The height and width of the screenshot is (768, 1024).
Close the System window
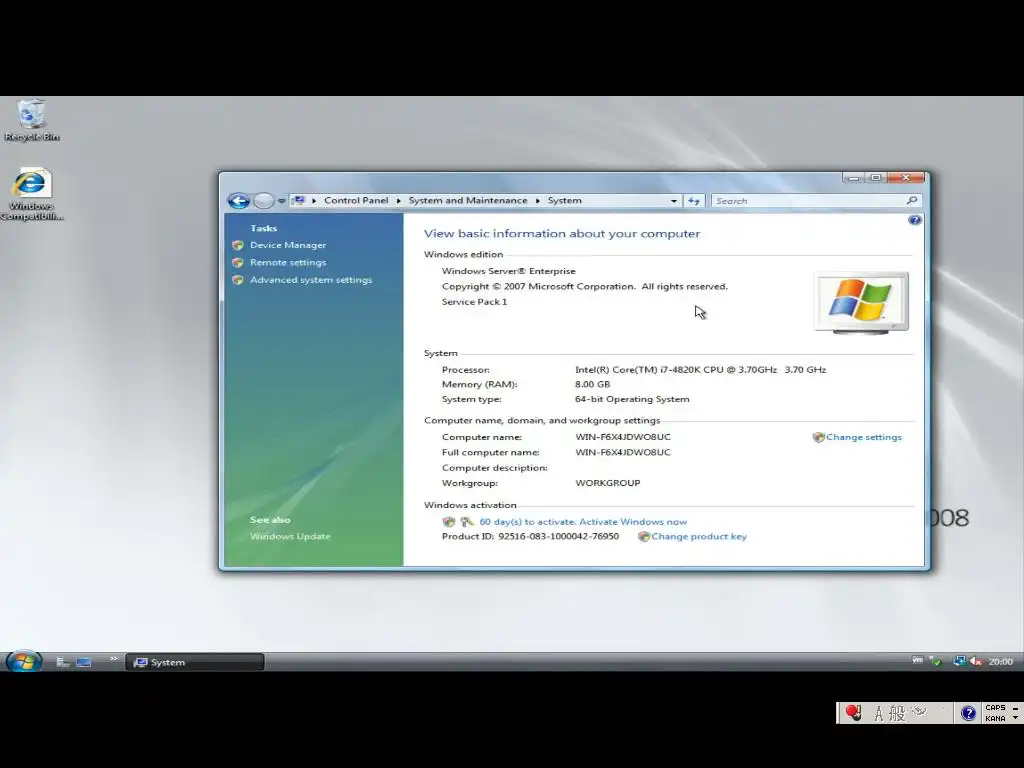[906, 178]
